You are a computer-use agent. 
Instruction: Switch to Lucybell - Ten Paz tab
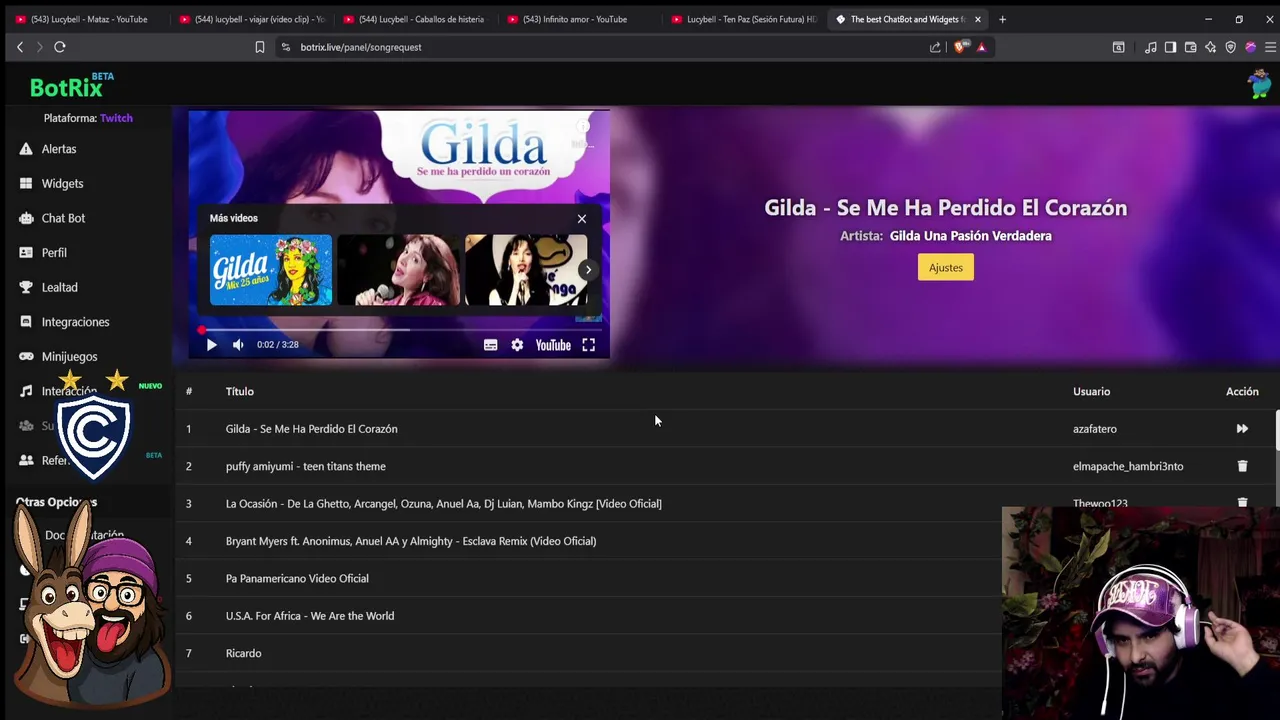(744, 19)
